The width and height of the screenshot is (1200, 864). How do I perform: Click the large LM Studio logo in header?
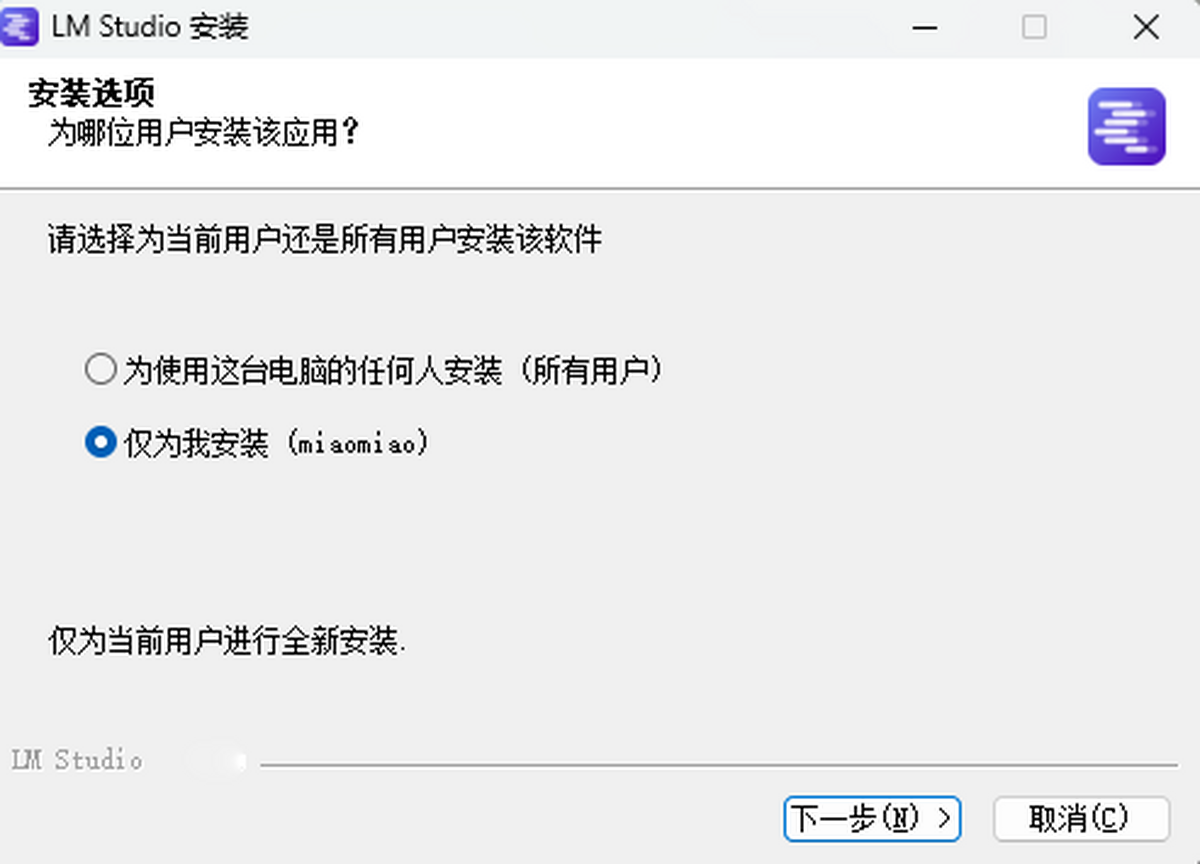(1127, 126)
